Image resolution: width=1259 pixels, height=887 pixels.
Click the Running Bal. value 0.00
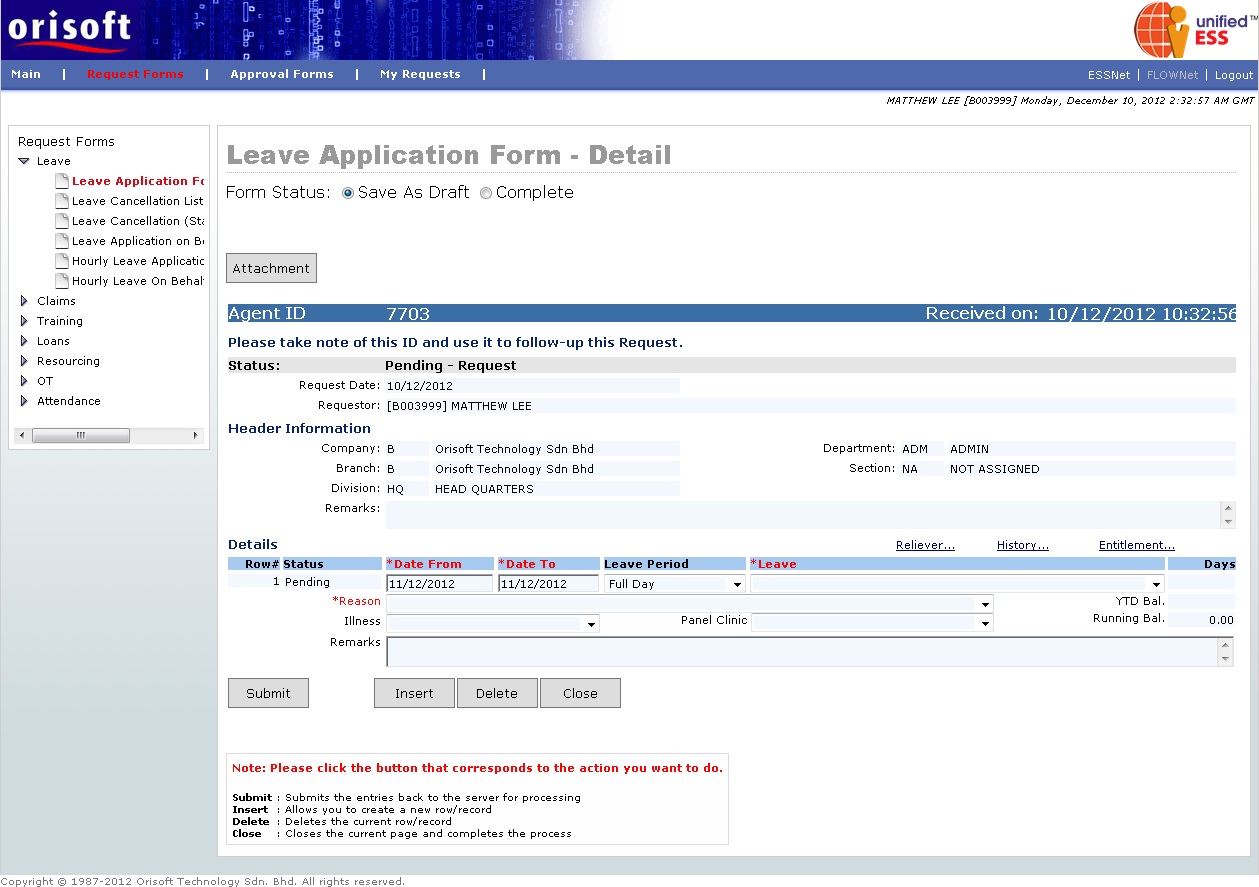1221,620
